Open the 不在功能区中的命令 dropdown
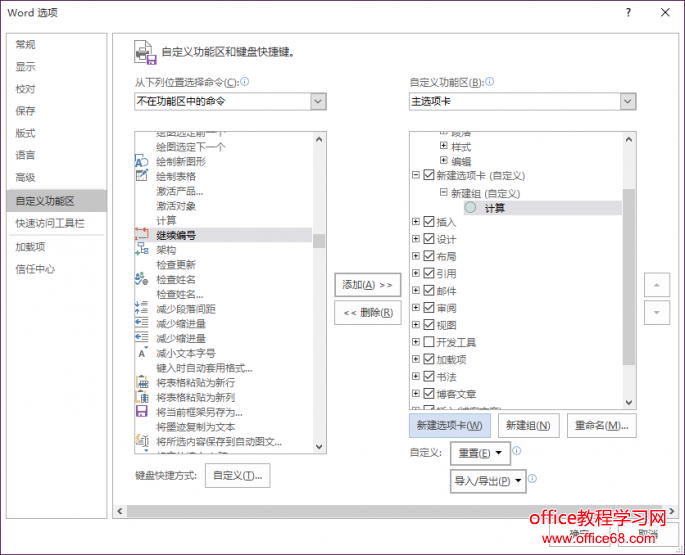The height and width of the screenshot is (555, 685). click(x=318, y=101)
